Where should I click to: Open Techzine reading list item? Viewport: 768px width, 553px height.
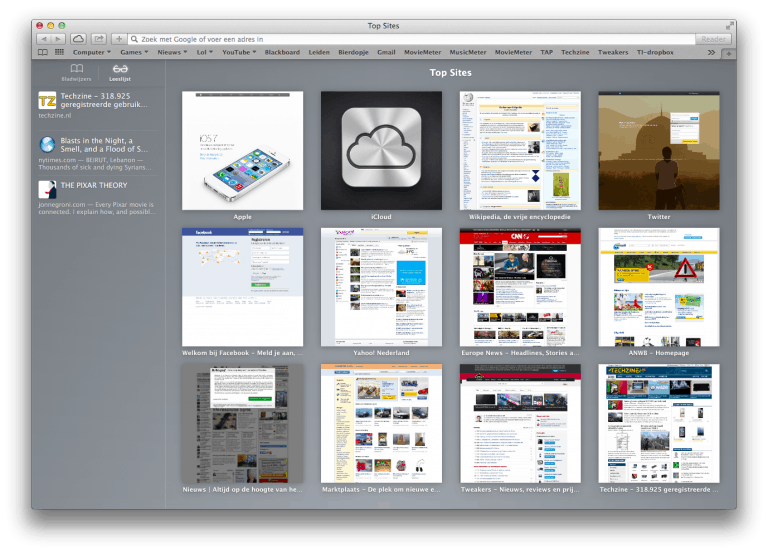pyautogui.click(x=98, y=106)
